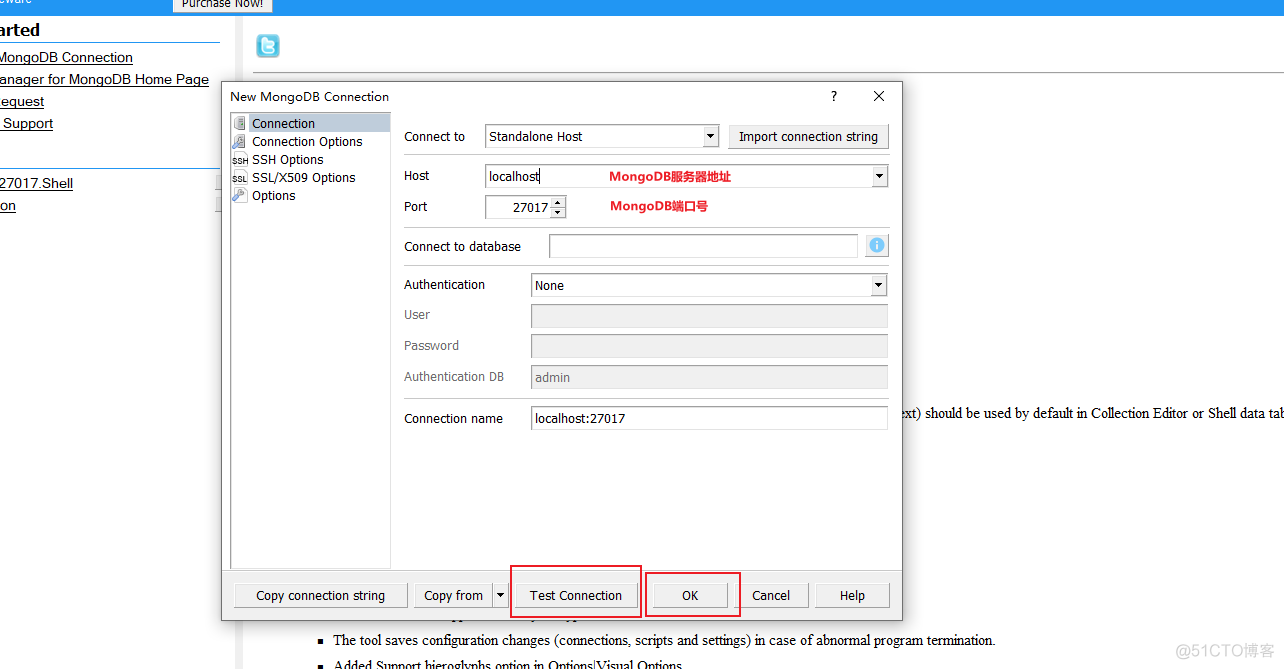The width and height of the screenshot is (1284, 669).
Task: Select the Connection page icon in sidebar
Action: point(240,123)
